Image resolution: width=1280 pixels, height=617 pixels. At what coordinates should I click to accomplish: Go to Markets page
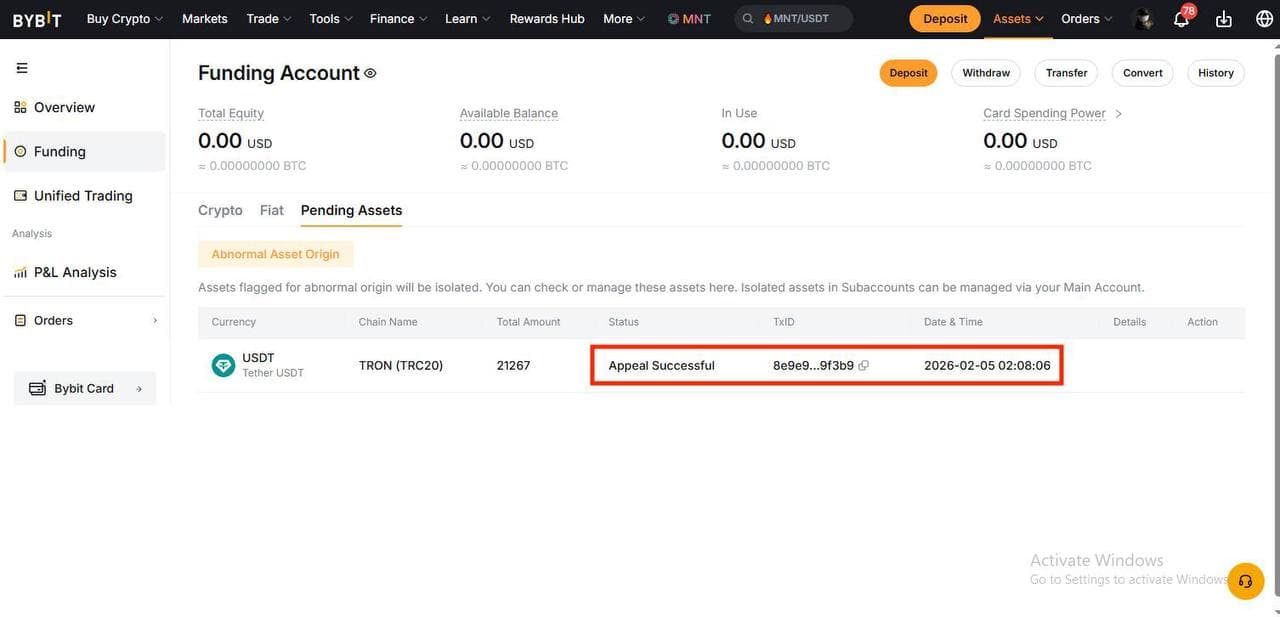(x=204, y=19)
